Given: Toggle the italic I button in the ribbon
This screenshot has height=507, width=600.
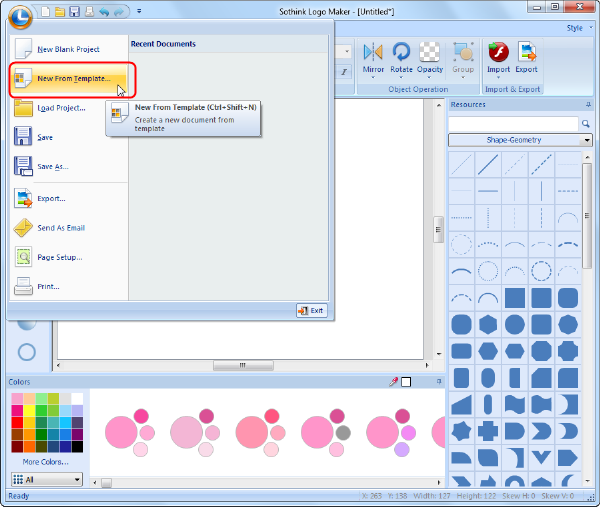Looking at the screenshot, I should coord(344,72).
